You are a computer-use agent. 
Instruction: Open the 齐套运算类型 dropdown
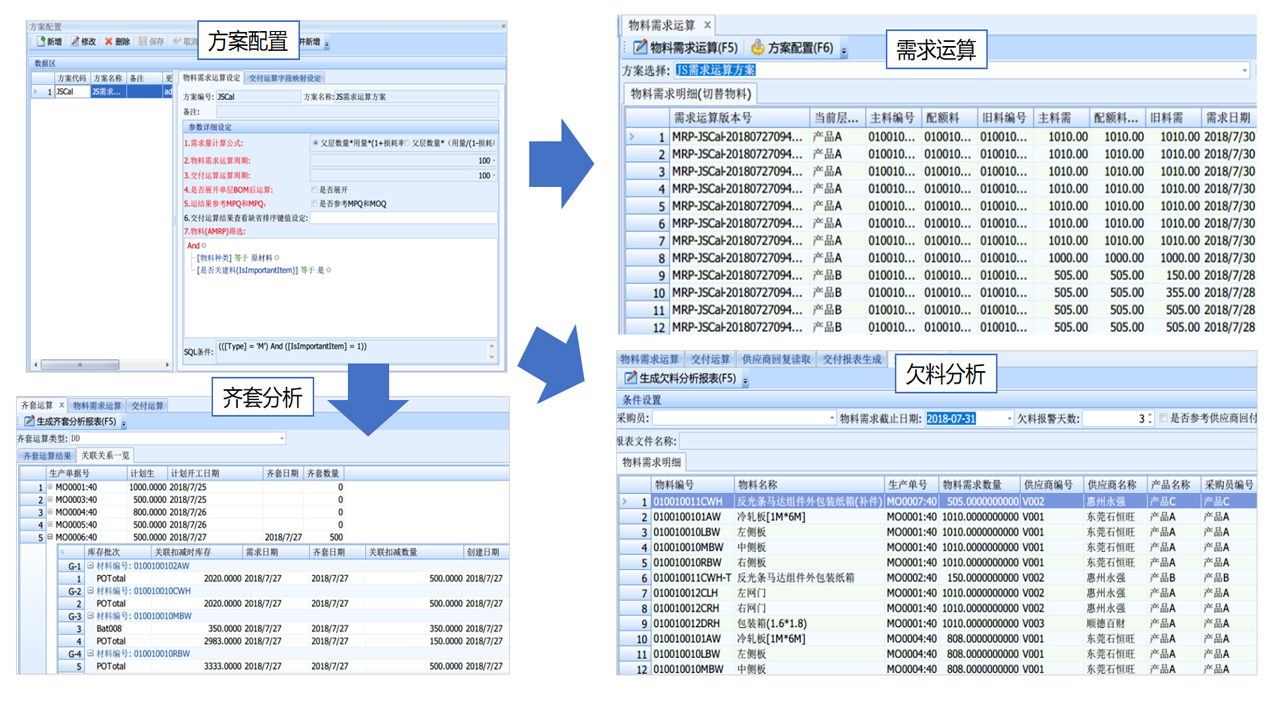tap(281, 439)
